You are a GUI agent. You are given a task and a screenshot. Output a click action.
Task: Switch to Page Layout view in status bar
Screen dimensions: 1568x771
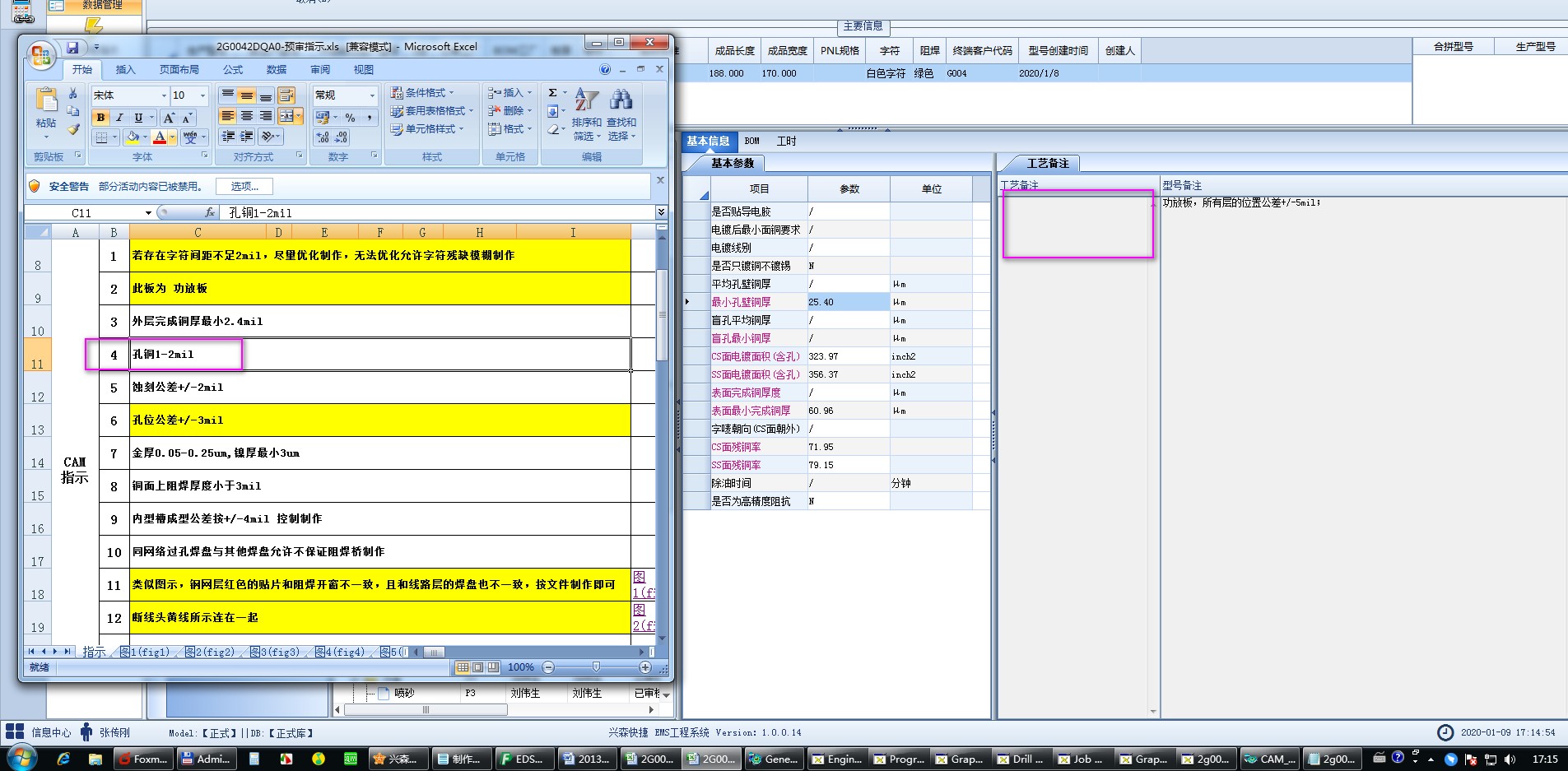478,667
